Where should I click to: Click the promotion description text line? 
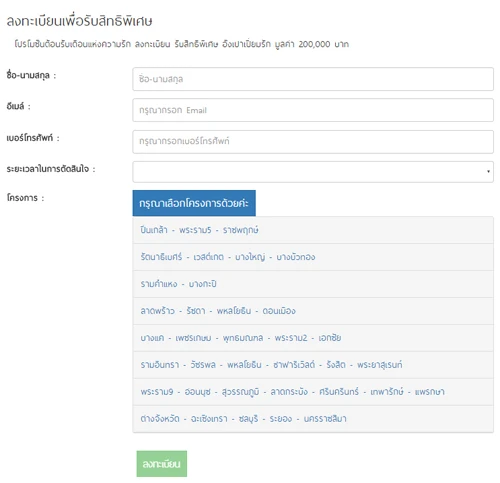click(181, 44)
